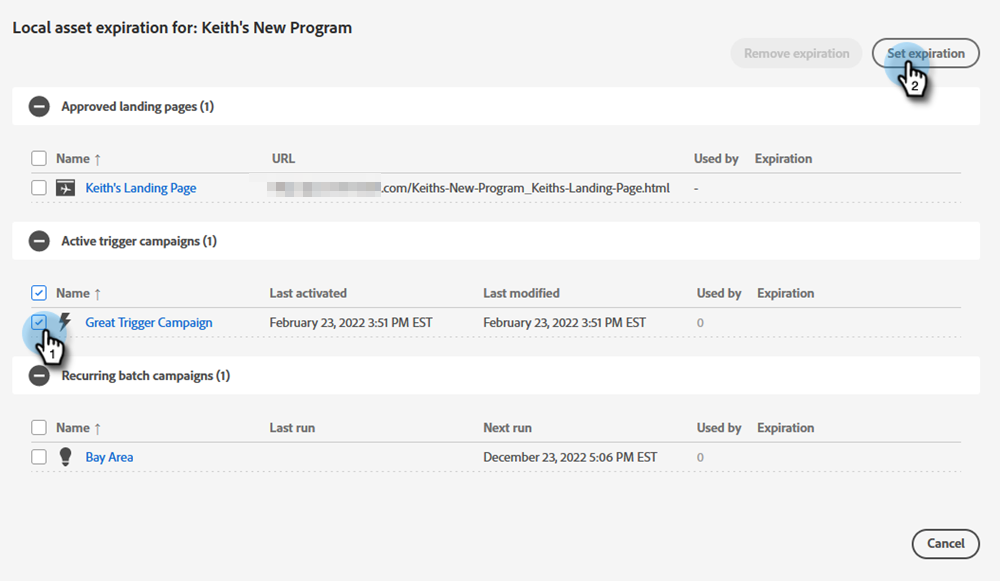Click the Set expiration button
The width and height of the screenshot is (1000, 581).
(x=925, y=54)
